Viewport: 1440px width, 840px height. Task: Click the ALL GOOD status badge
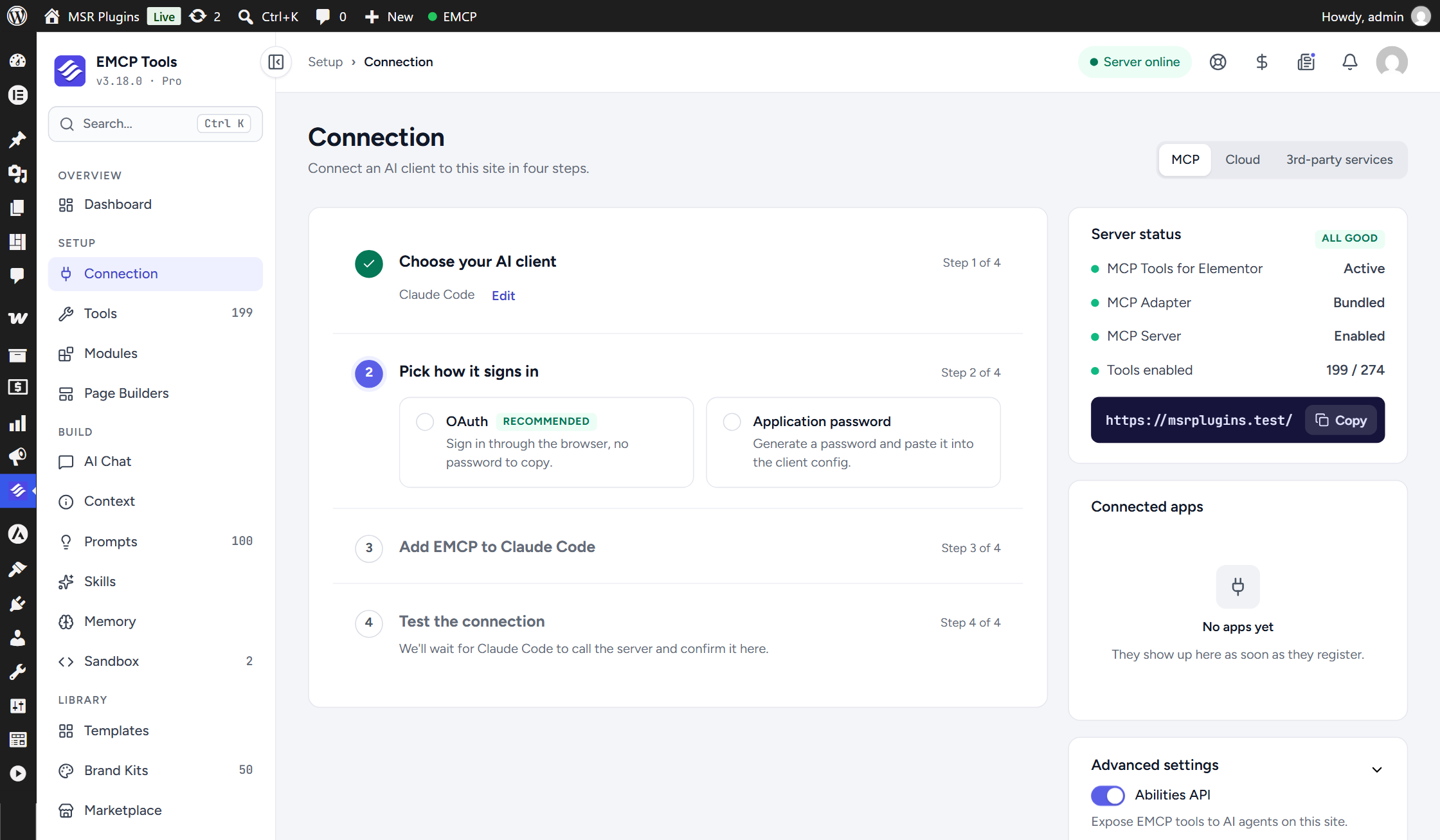pyautogui.click(x=1349, y=238)
